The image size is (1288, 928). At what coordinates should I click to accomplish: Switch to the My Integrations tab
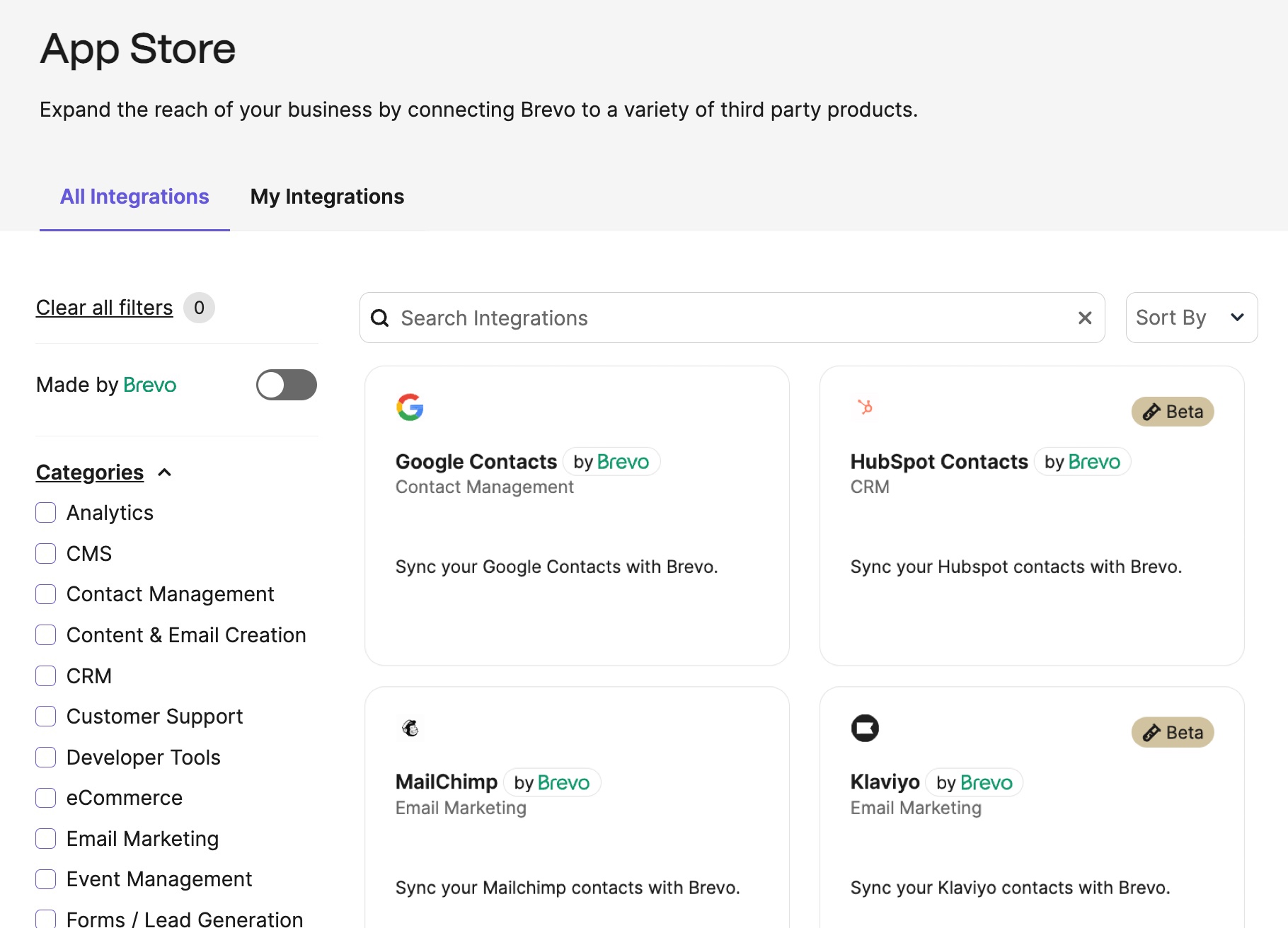tap(326, 197)
